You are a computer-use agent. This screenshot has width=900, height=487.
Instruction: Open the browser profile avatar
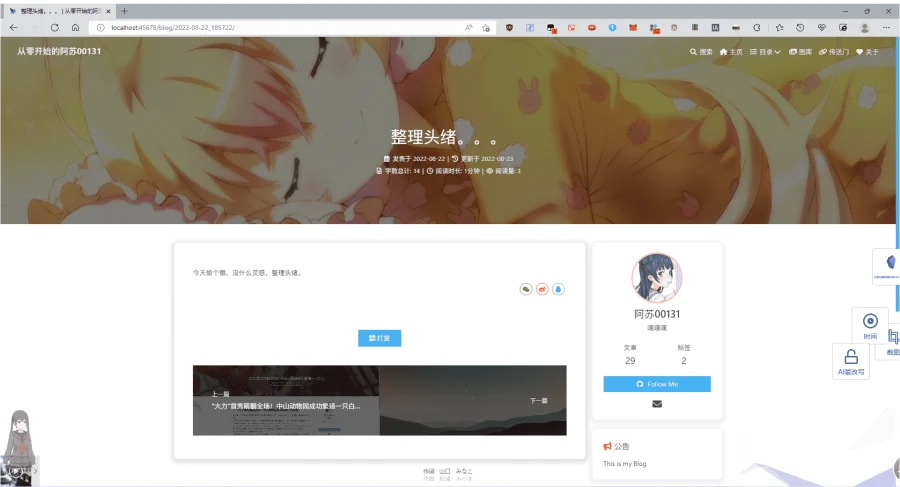(864, 28)
